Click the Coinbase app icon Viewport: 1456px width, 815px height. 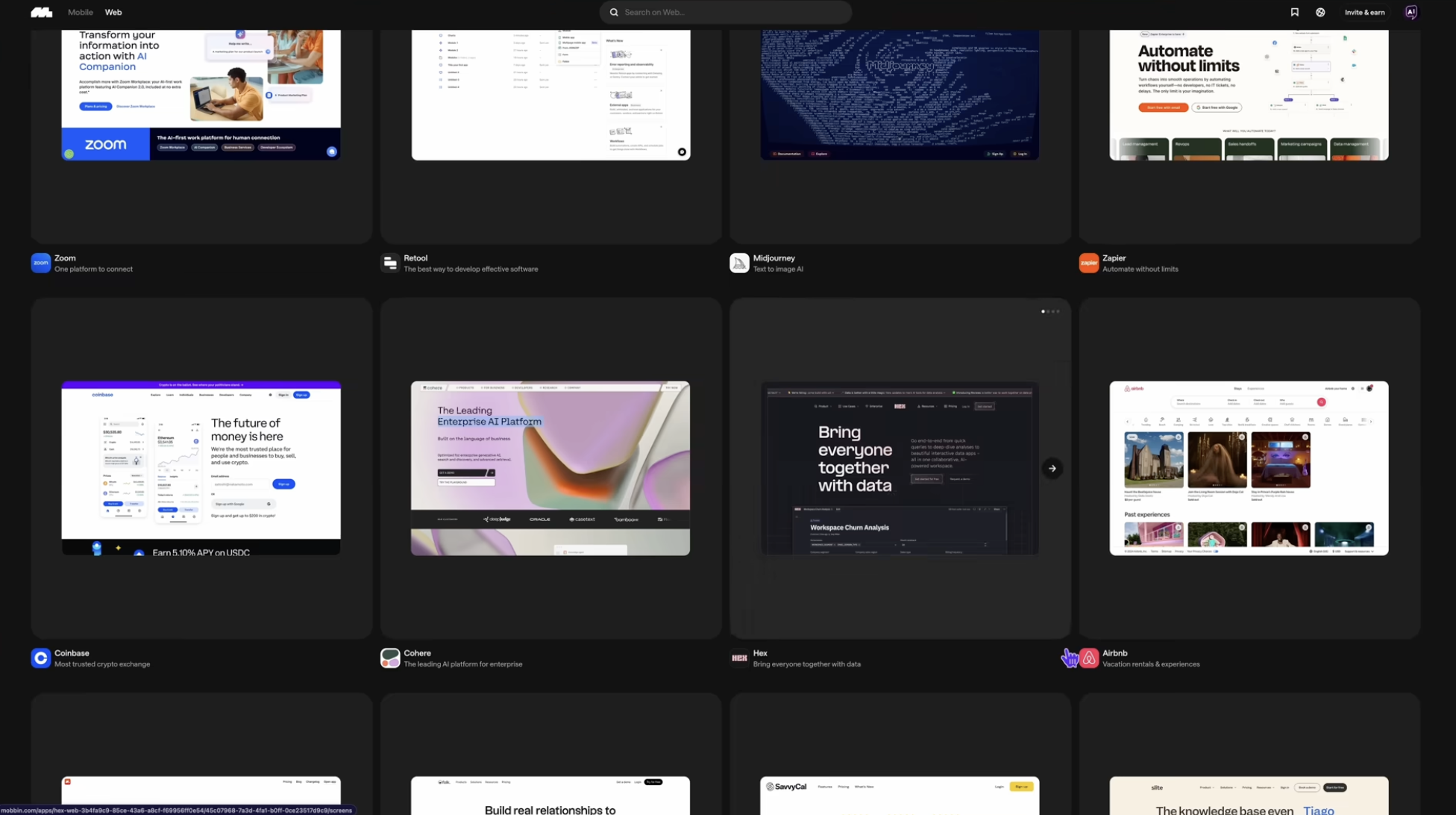tap(41, 658)
